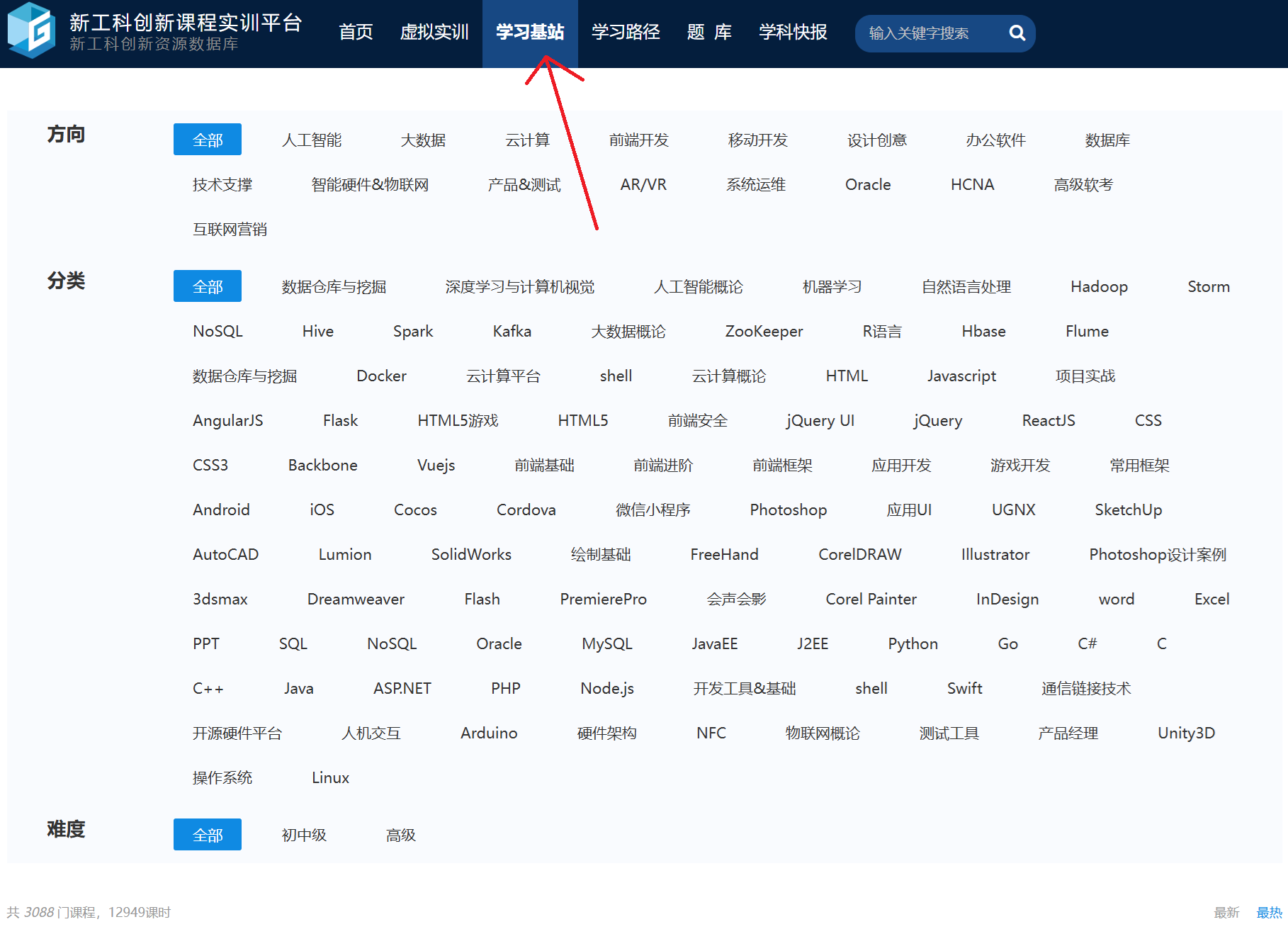Screen dimensions: 1288x934
Task: Choose the AngularJS category
Action: (227, 420)
